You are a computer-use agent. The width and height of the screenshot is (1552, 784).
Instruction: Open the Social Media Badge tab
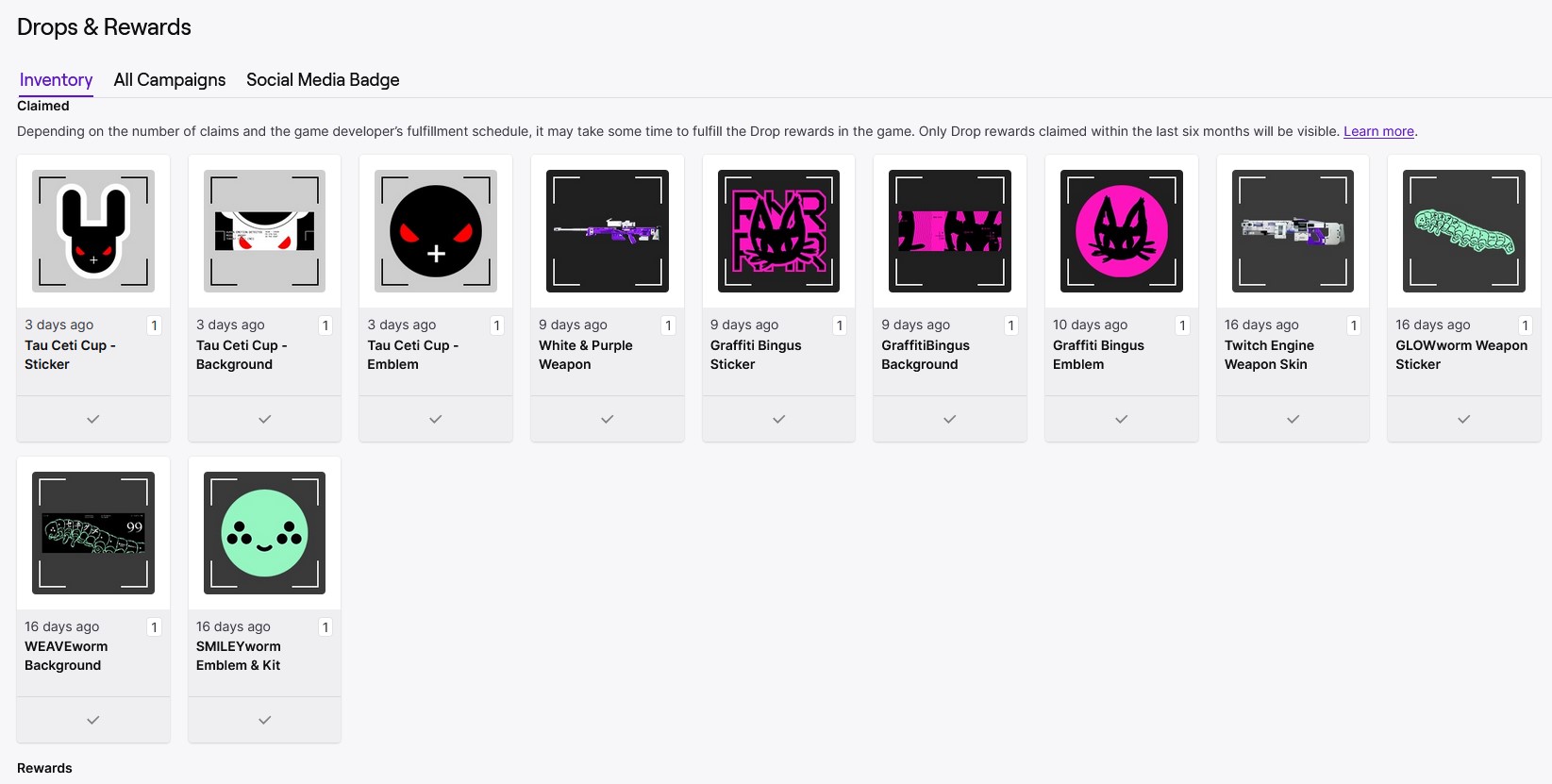pos(323,80)
